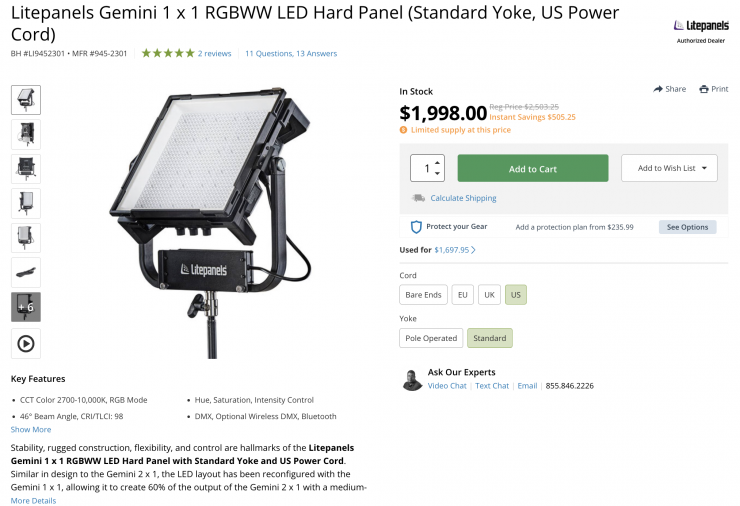The image size is (740, 506).
Task: Click the expert avatar icon
Action: [x=412, y=380]
